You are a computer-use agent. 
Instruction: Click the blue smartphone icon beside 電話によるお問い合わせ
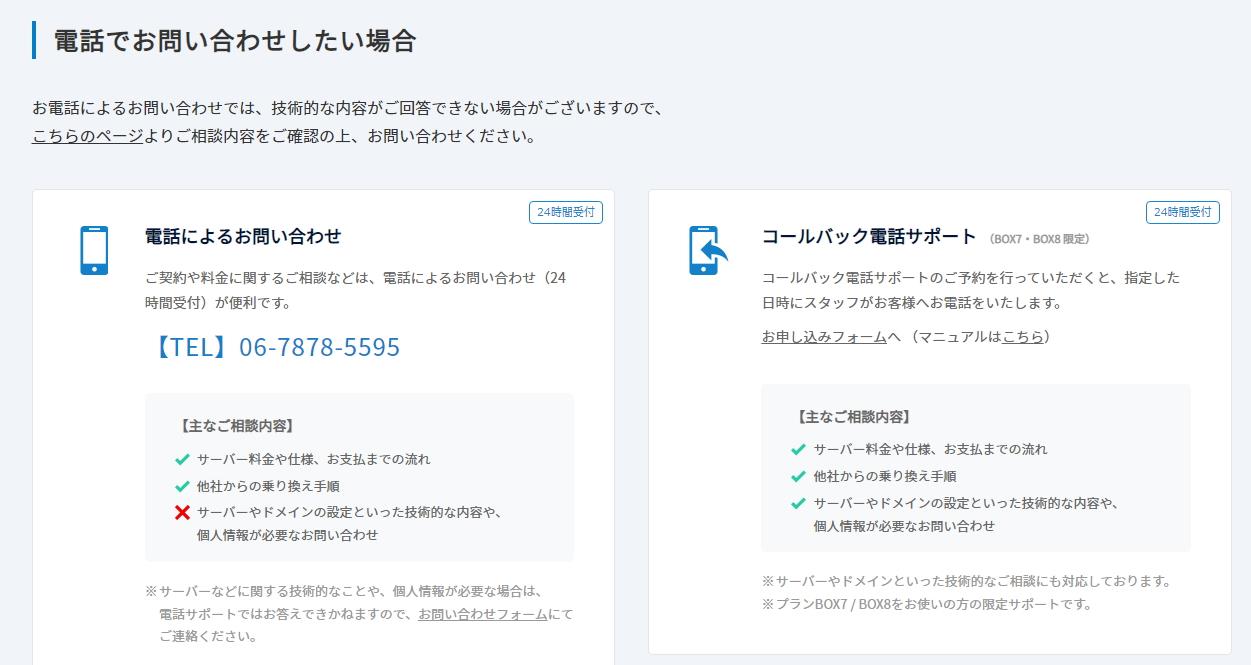[94, 248]
